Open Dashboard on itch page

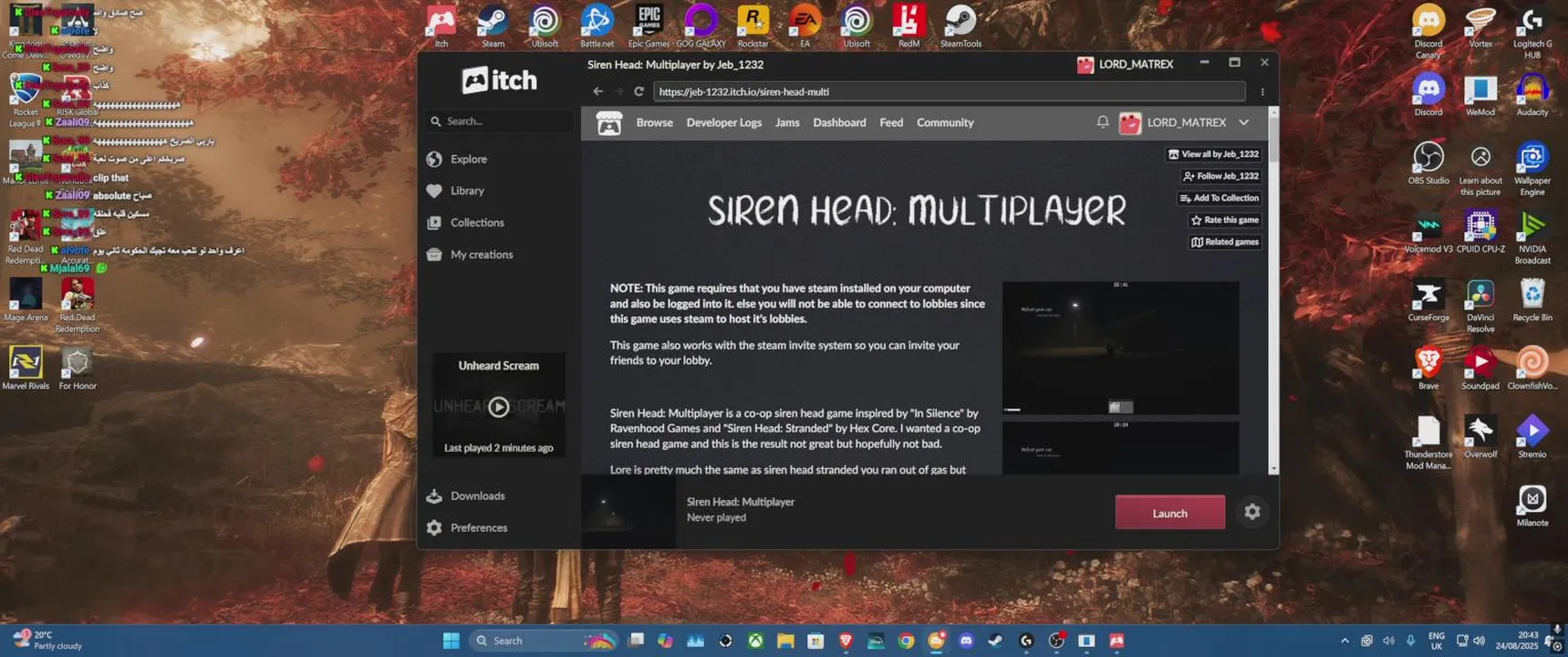tap(839, 122)
